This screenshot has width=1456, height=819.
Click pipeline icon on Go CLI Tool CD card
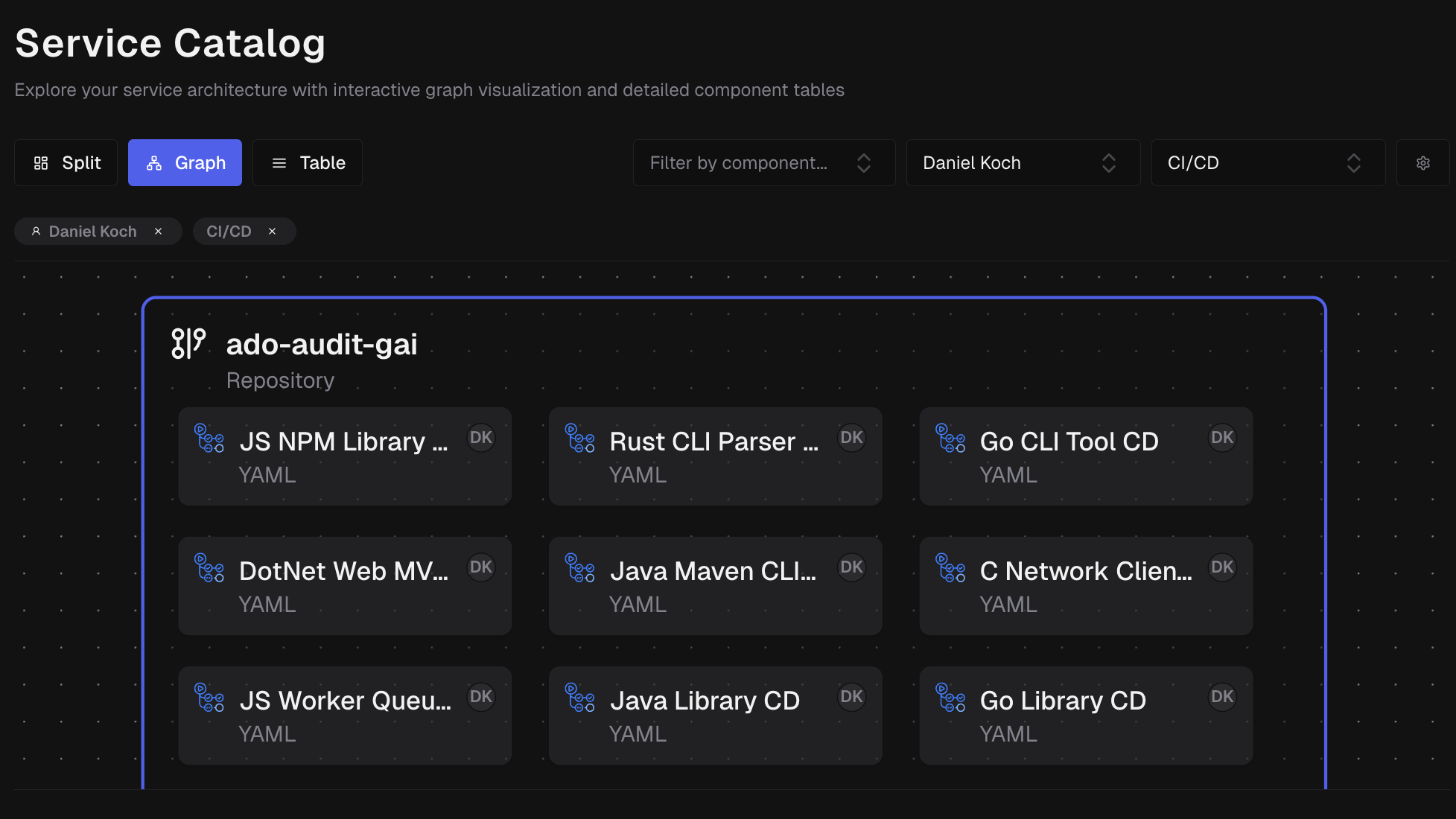(950, 439)
